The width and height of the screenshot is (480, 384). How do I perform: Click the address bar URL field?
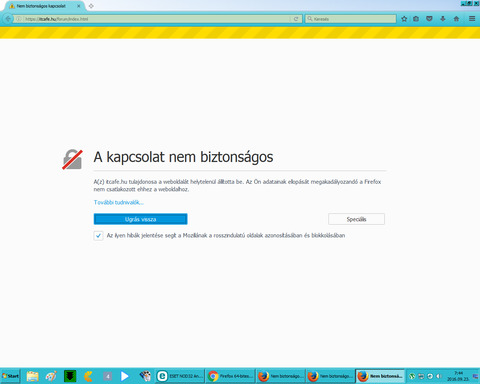pyautogui.click(x=157, y=19)
